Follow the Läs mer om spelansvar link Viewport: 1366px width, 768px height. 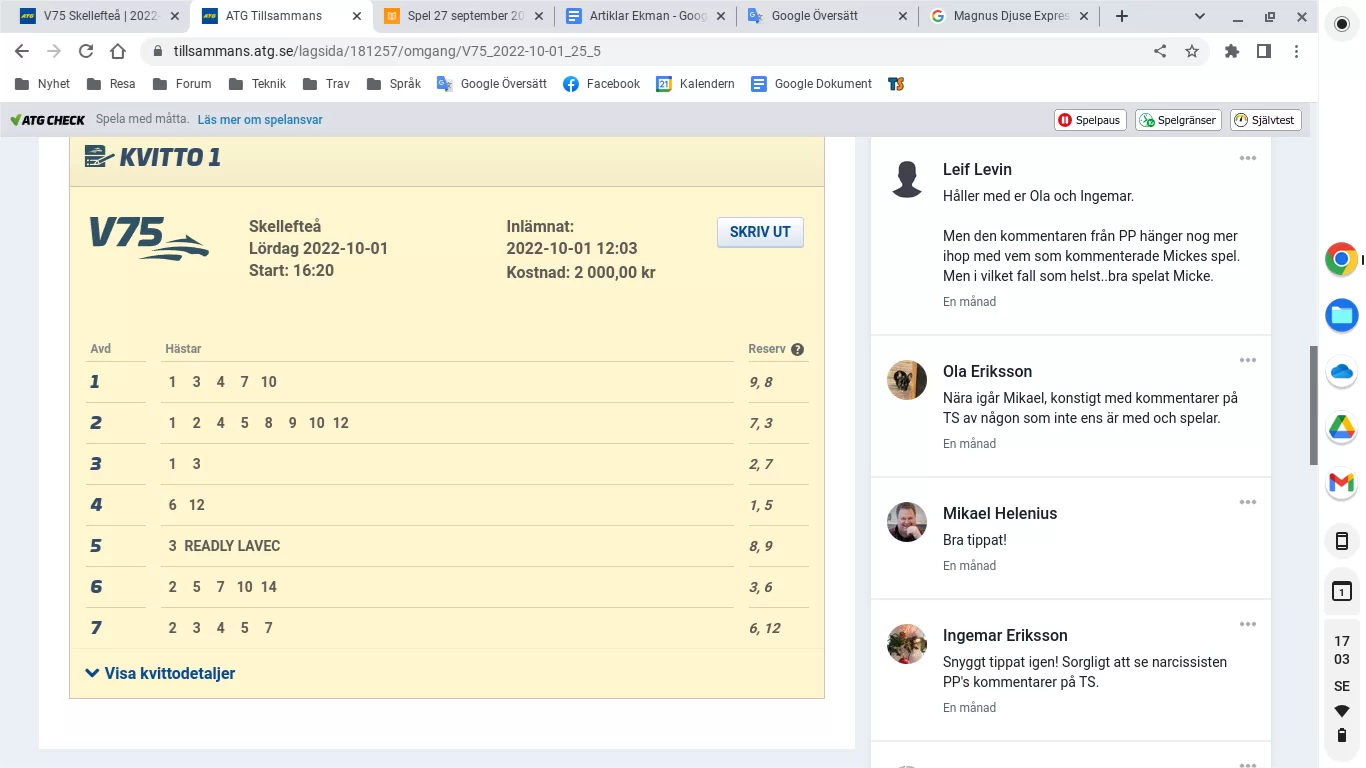click(x=259, y=118)
